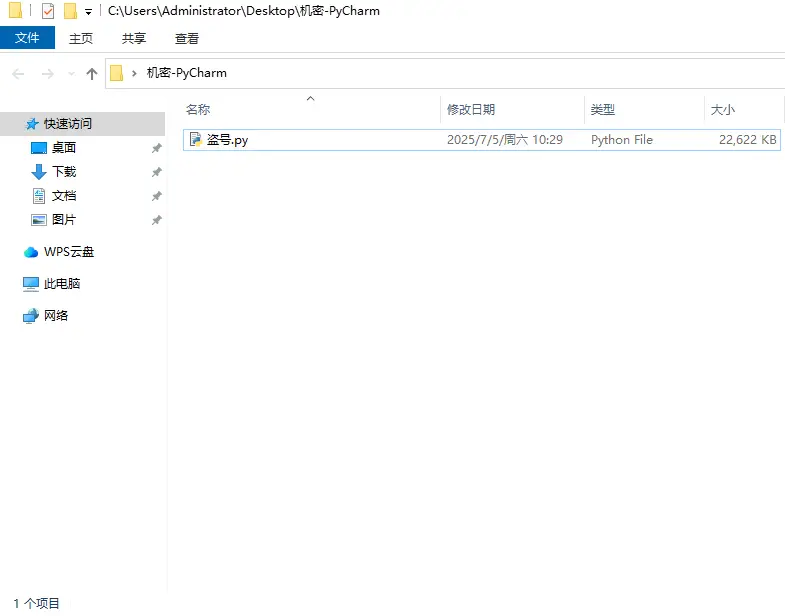Select 机密-PyCharm in the address bar
The height and width of the screenshot is (616, 785).
[x=187, y=73]
